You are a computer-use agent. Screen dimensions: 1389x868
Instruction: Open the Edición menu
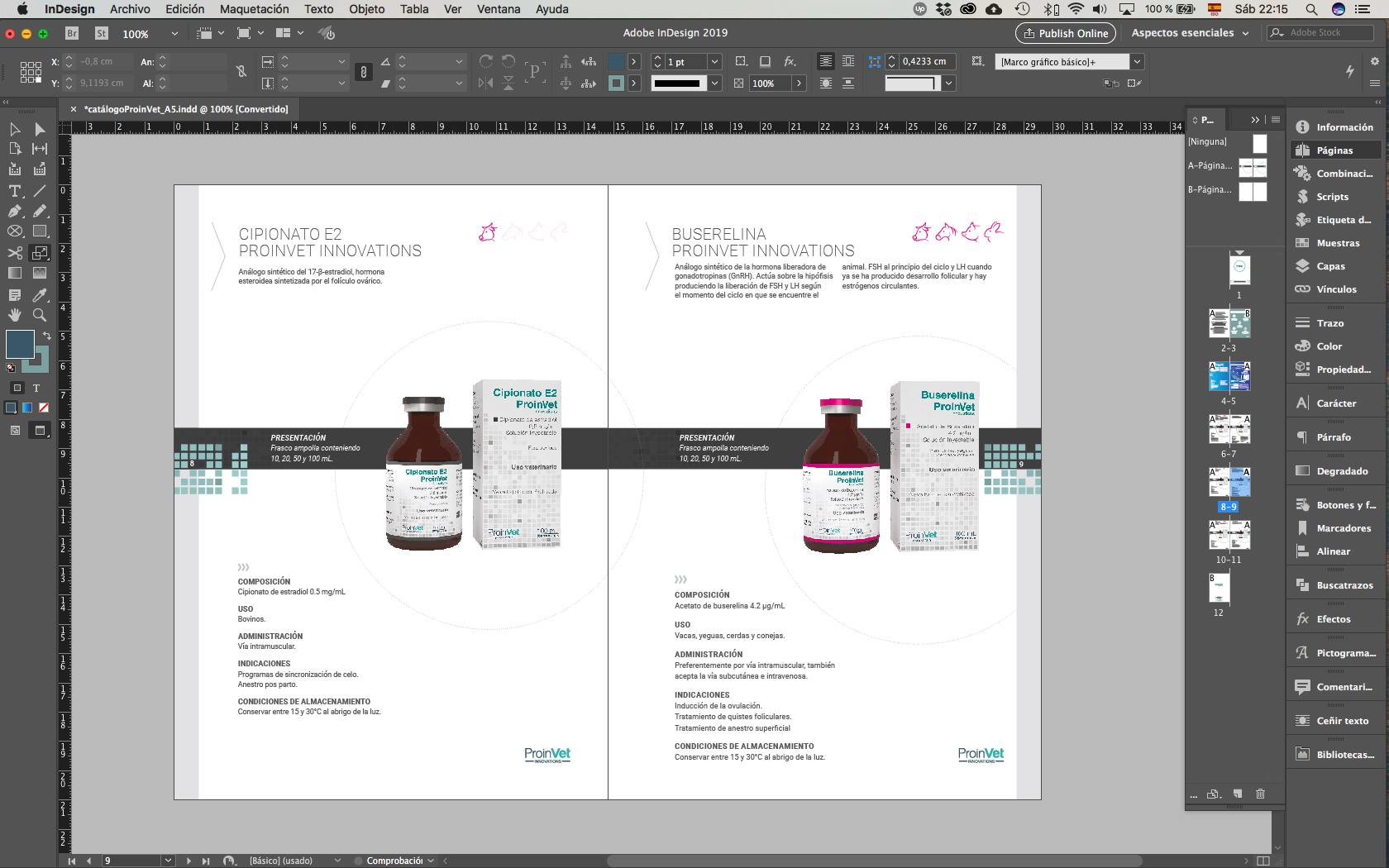184,9
